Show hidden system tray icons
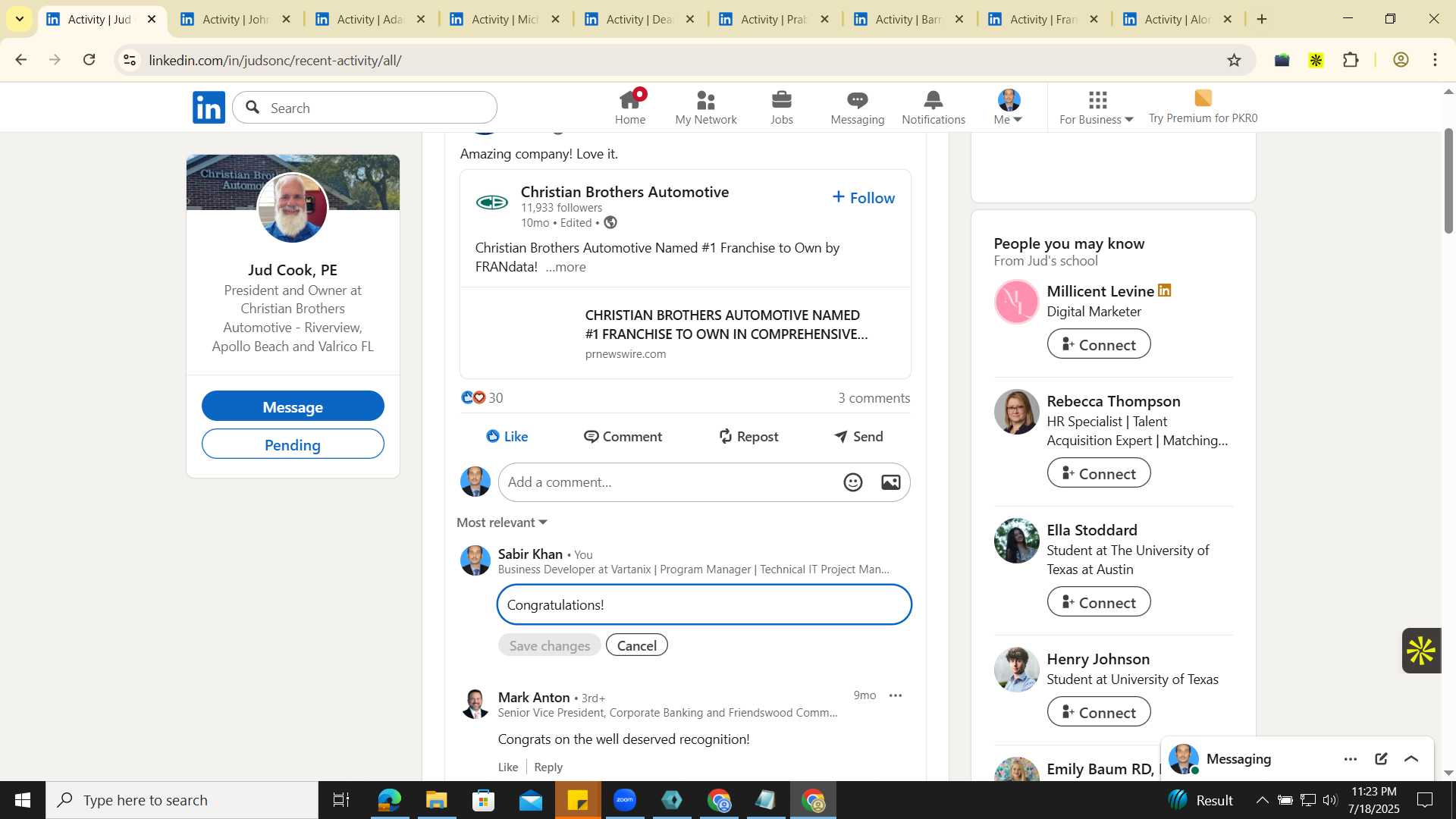This screenshot has width=1456, height=819. (1262, 800)
